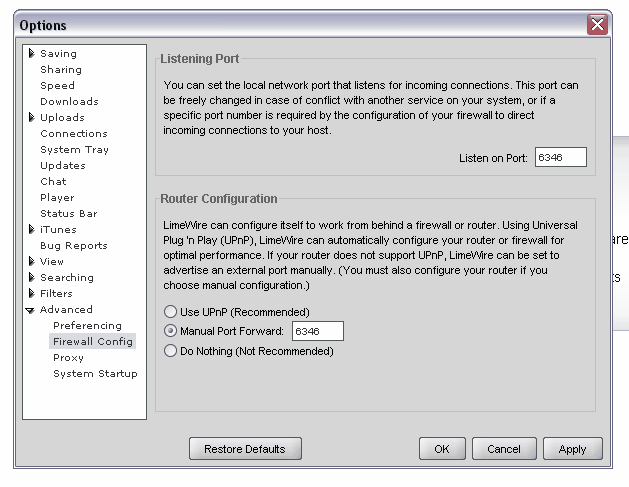Expand the Uploads tree node

pyautogui.click(x=31, y=118)
